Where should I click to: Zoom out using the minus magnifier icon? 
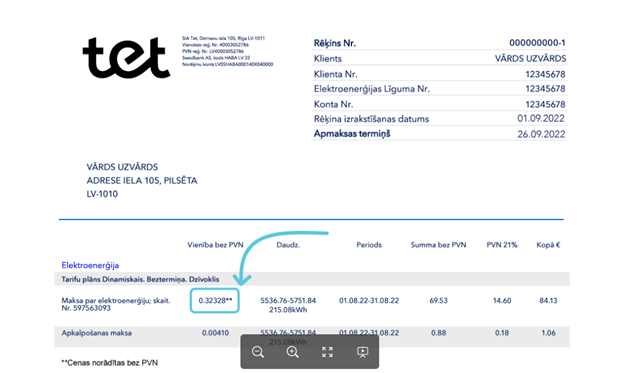click(x=258, y=352)
